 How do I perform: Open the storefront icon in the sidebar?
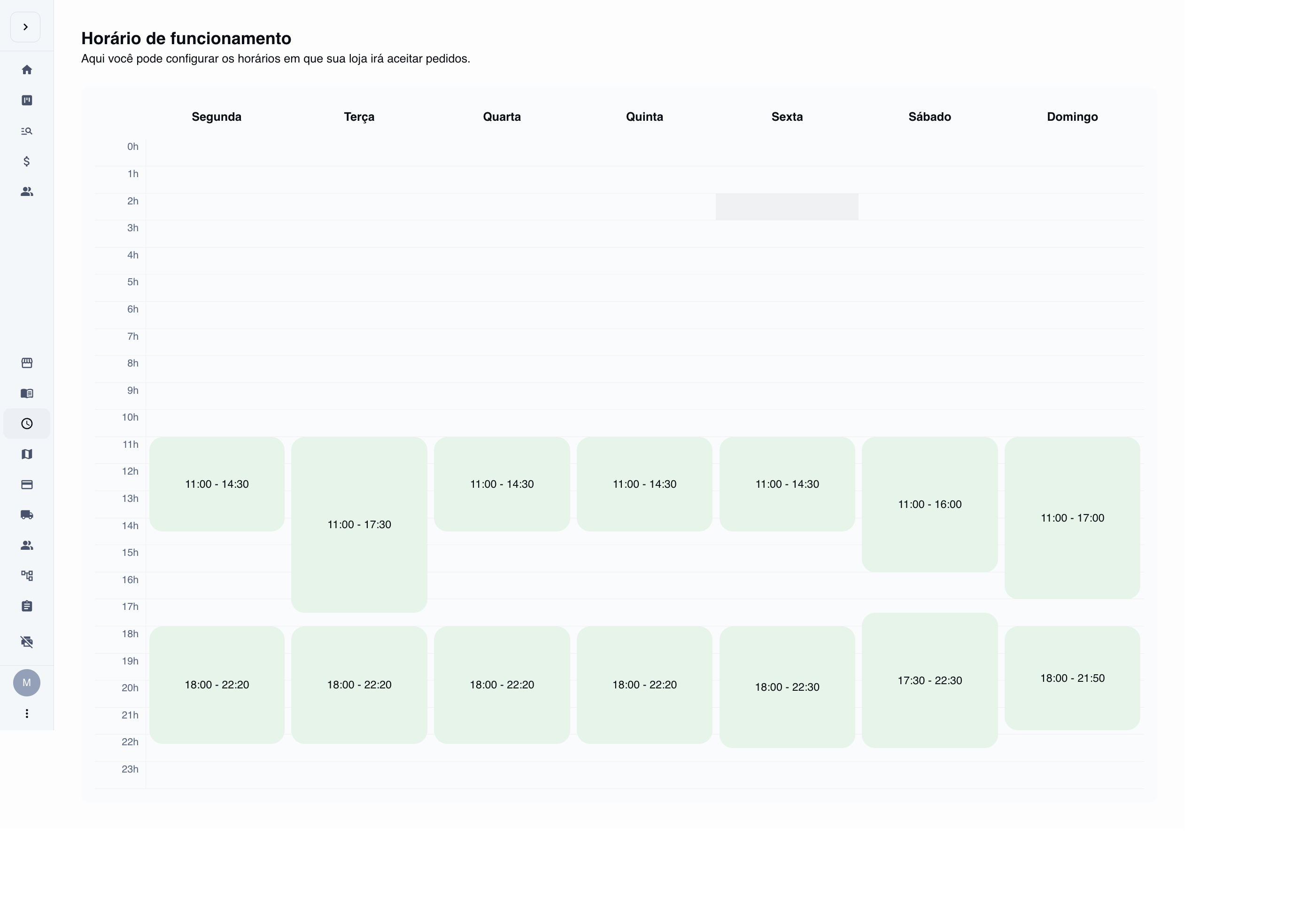(x=26, y=363)
